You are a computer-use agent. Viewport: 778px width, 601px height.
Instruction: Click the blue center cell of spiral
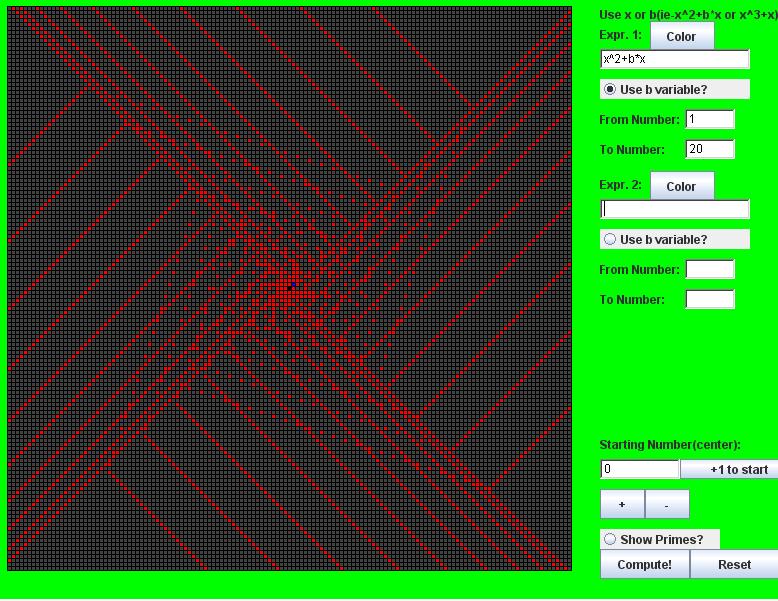[x=293, y=285]
